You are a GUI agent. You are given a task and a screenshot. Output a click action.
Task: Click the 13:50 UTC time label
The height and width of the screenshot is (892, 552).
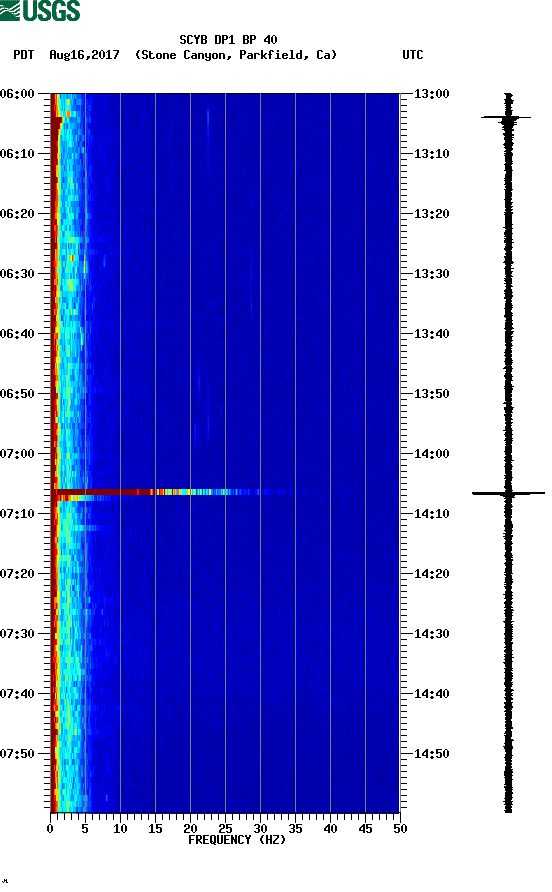[x=431, y=394]
